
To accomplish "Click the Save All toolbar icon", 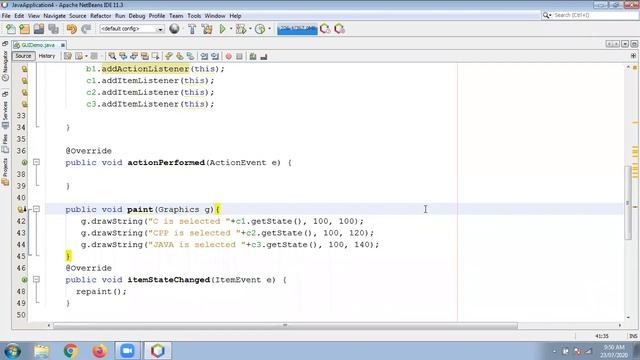I will tap(53, 29).
